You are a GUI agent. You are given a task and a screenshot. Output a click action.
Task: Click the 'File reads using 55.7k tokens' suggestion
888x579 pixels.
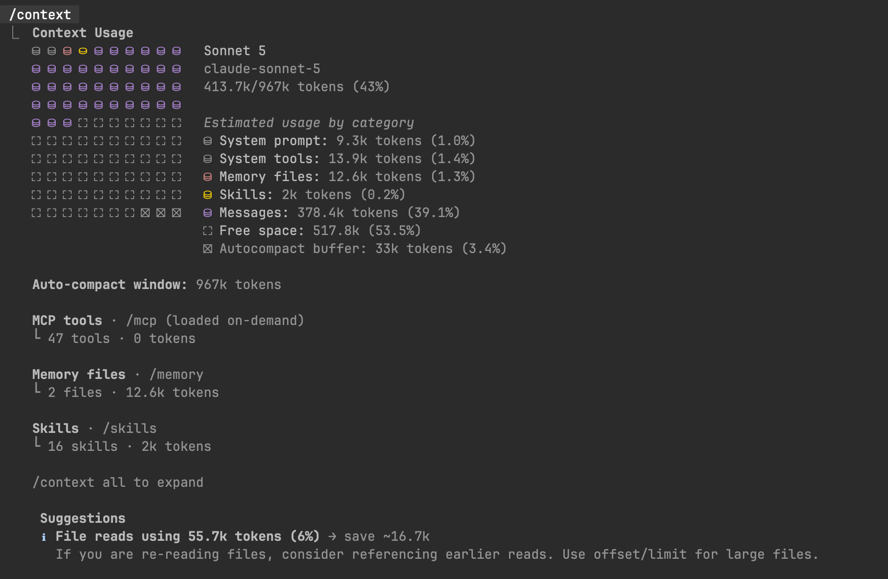pos(187,537)
